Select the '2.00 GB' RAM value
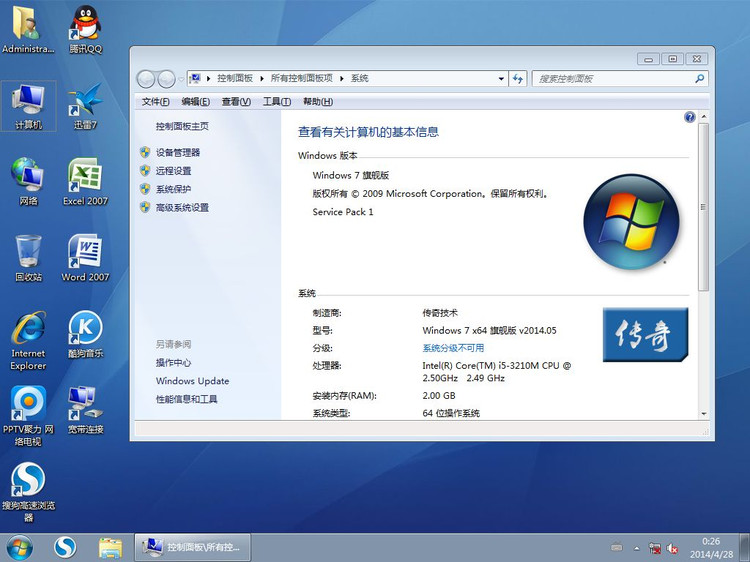This screenshot has height=562, width=750. pos(439,396)
